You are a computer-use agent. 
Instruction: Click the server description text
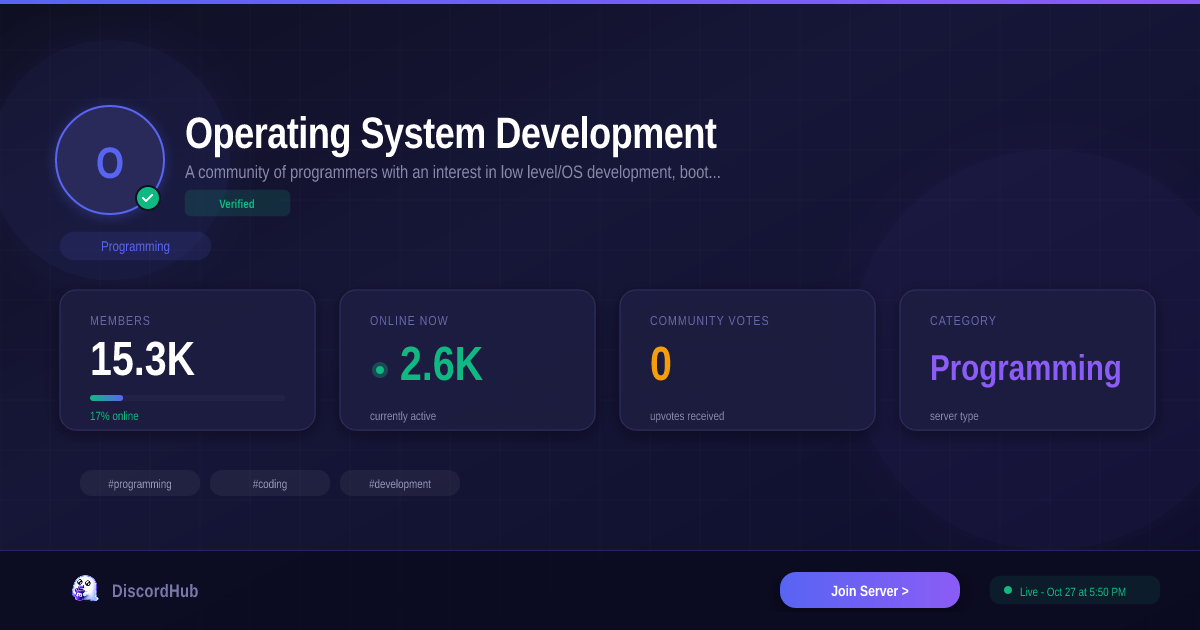click(x=453, y=172)
